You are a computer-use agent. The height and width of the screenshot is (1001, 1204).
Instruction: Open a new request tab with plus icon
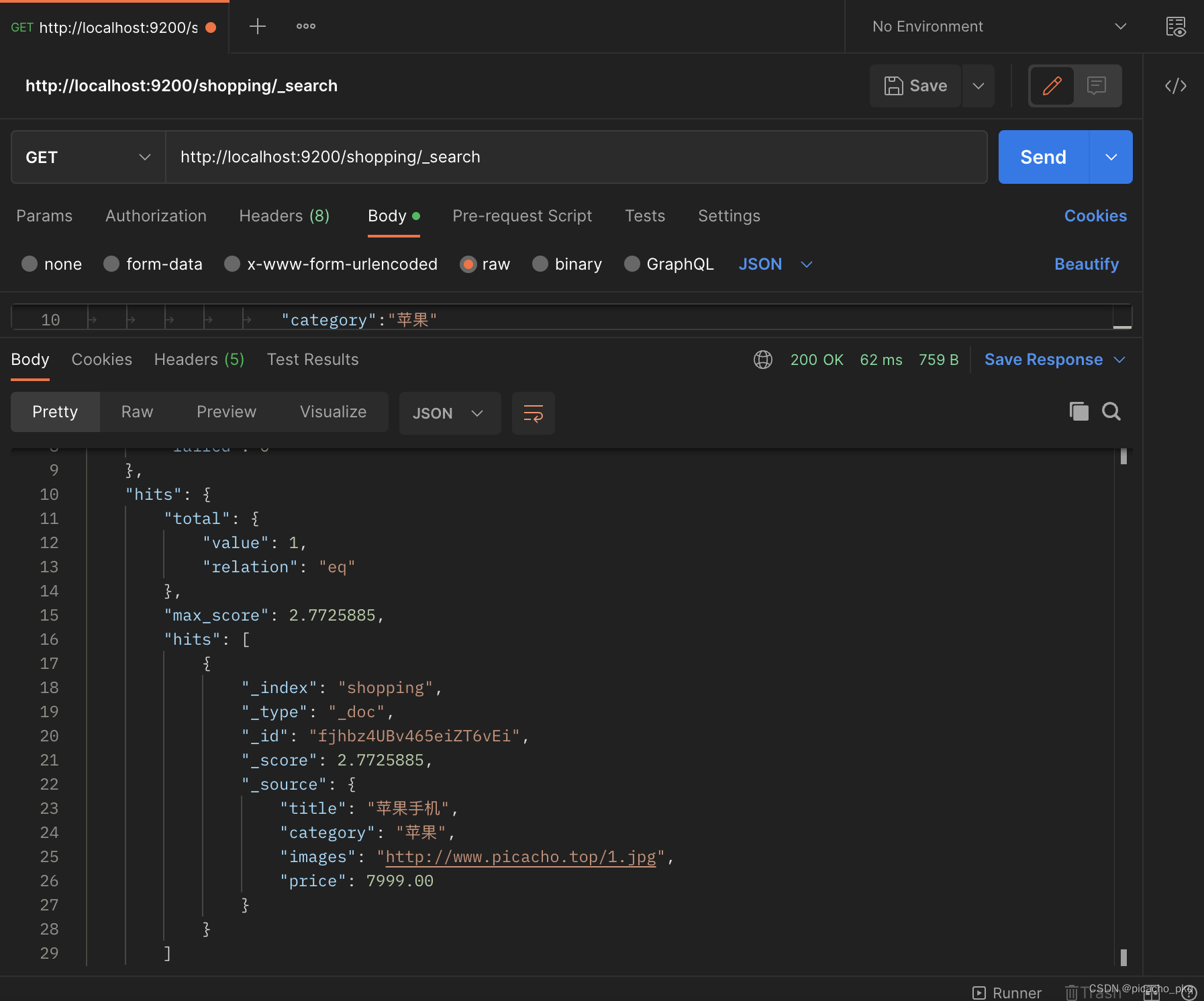pyautogui.click(x=258, y=27)
